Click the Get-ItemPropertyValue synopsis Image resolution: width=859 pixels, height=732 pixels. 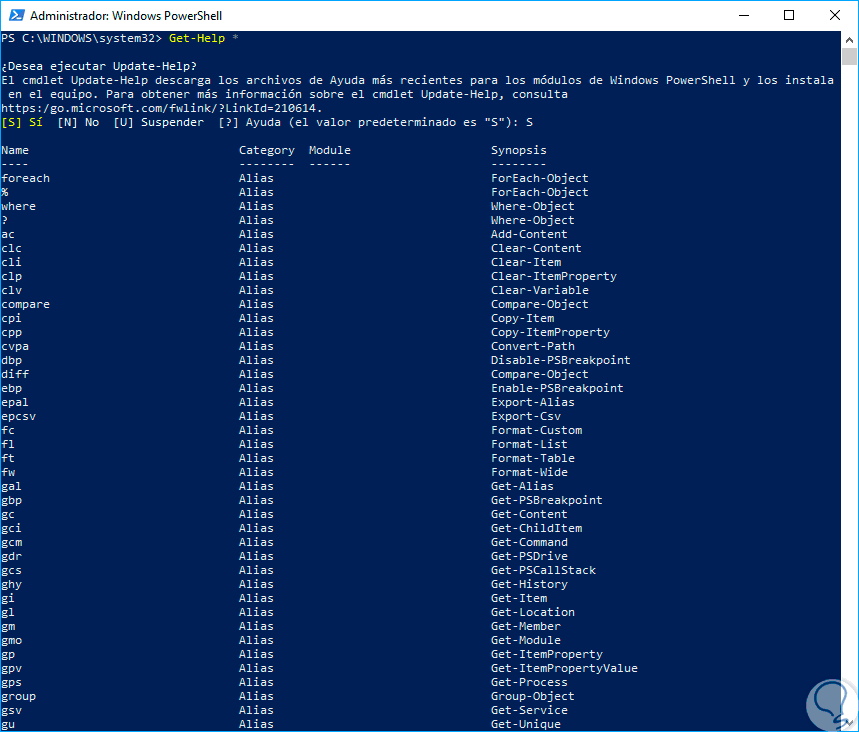(564, 668)
